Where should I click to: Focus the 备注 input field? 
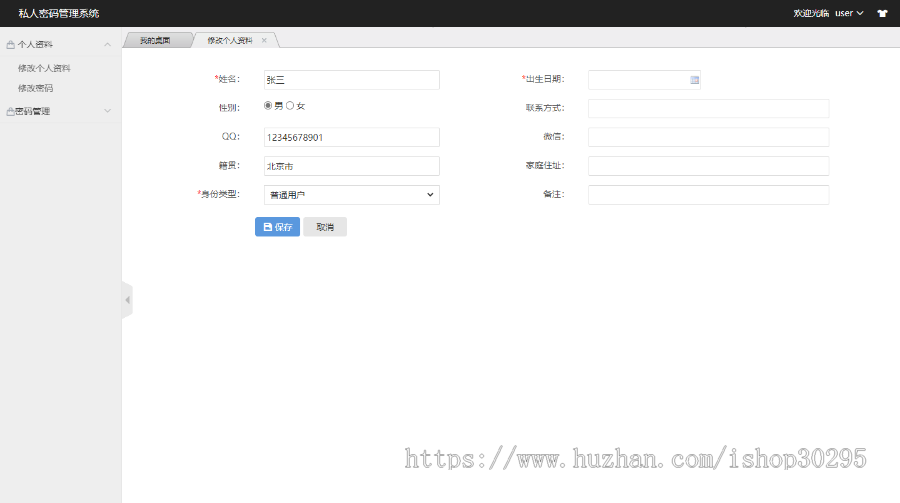(x=708, y=195)
